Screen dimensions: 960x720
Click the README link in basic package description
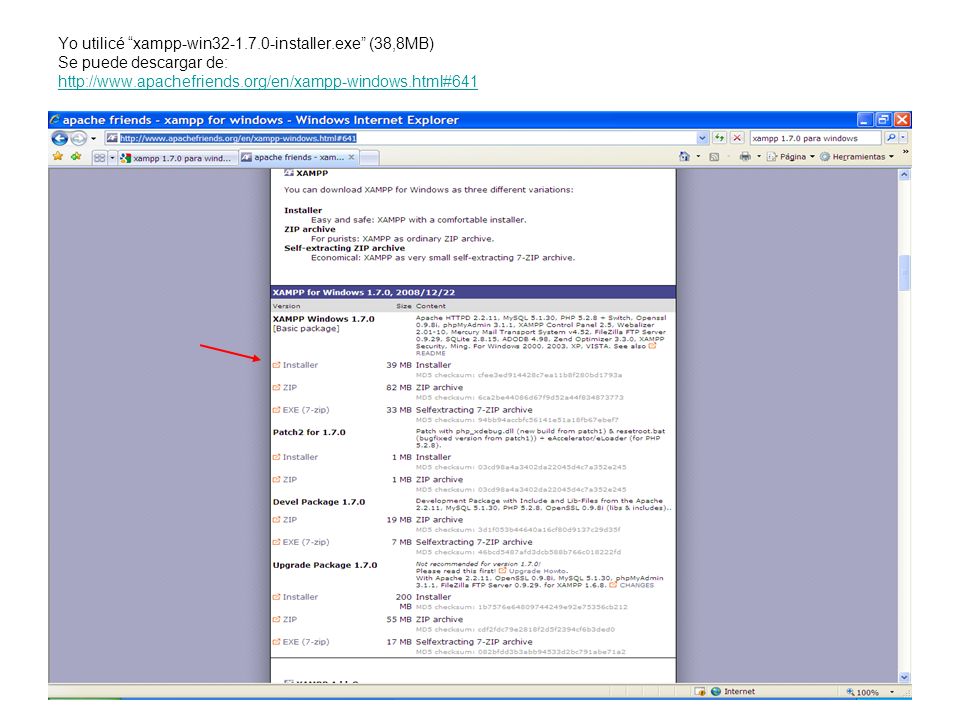431,353
